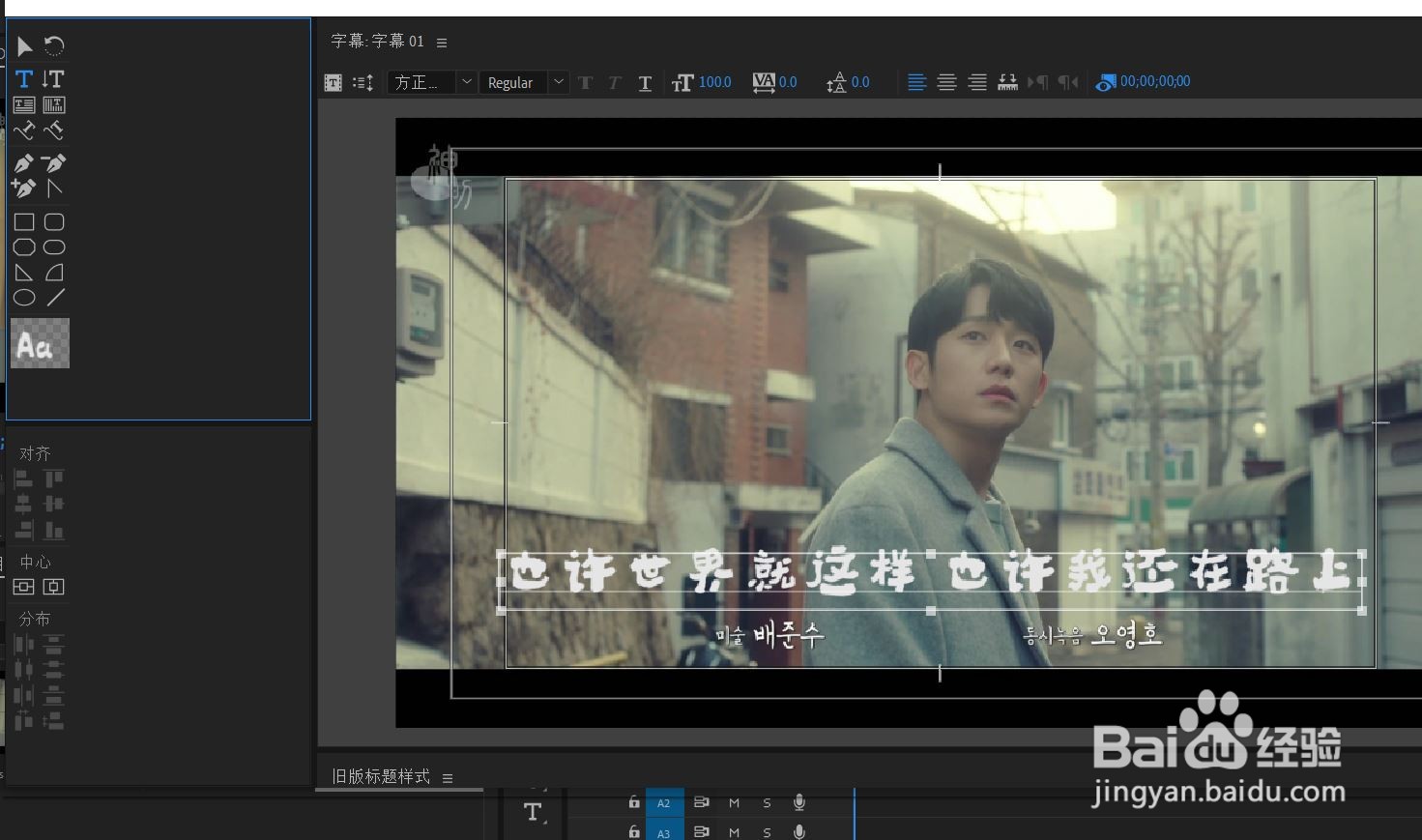Mute track A2 with M button
This screenshot has width=1422, height=840.
[x=734, y=802]
